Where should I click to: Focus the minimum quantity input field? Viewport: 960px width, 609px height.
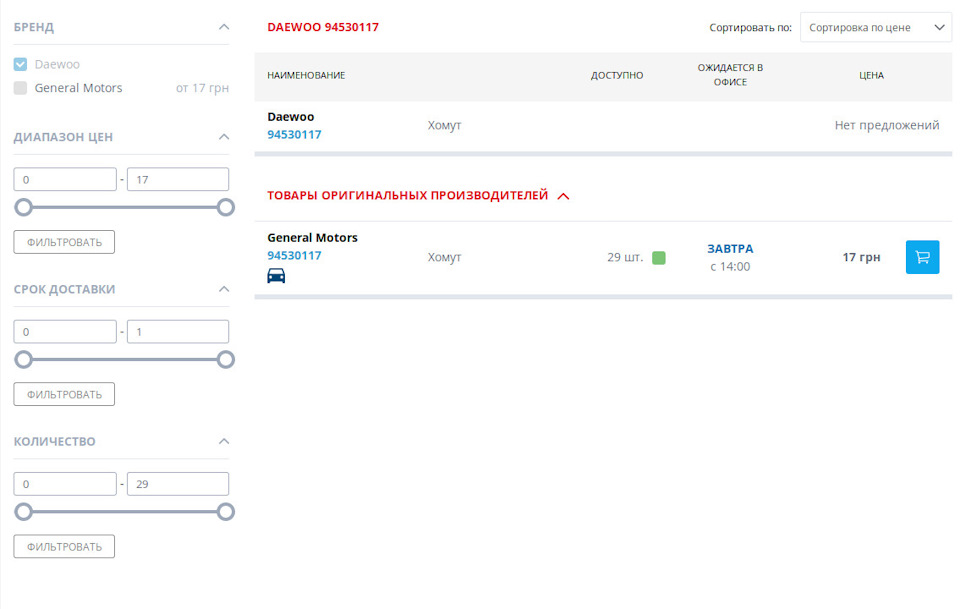coord(65,484)
